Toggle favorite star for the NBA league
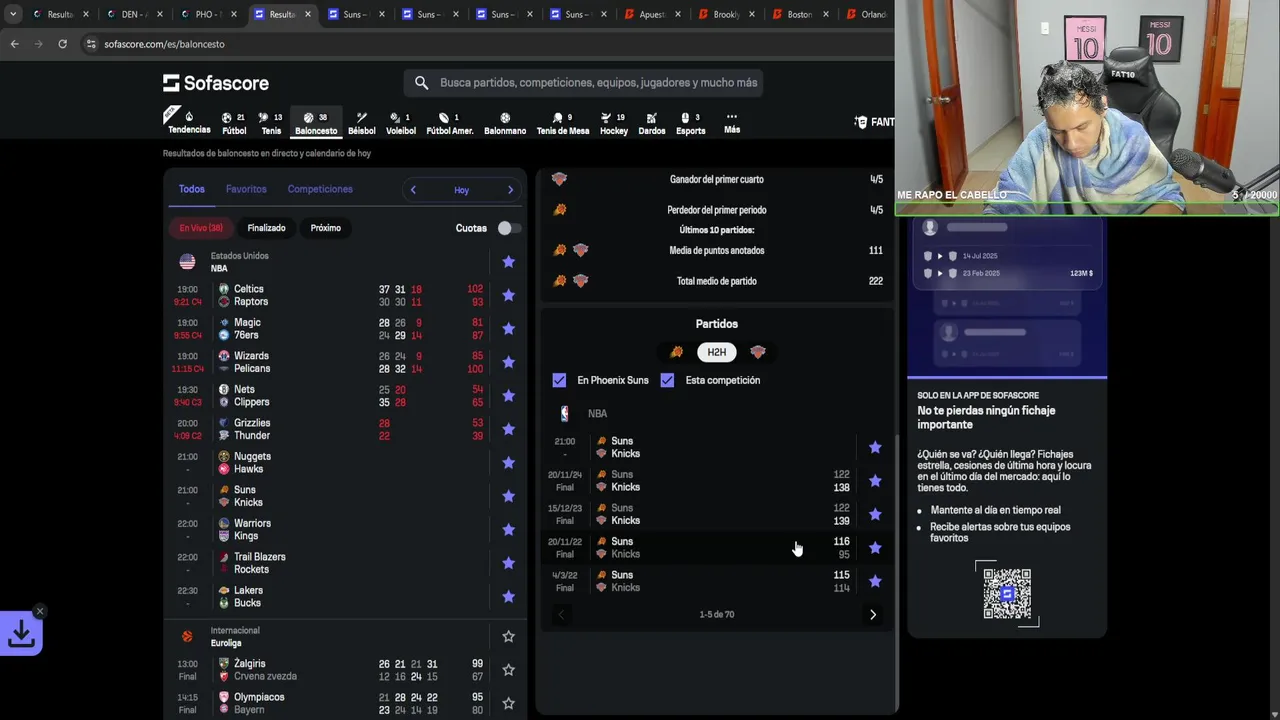This screenshot has height=720, width=1280. (x=508, y=262)
